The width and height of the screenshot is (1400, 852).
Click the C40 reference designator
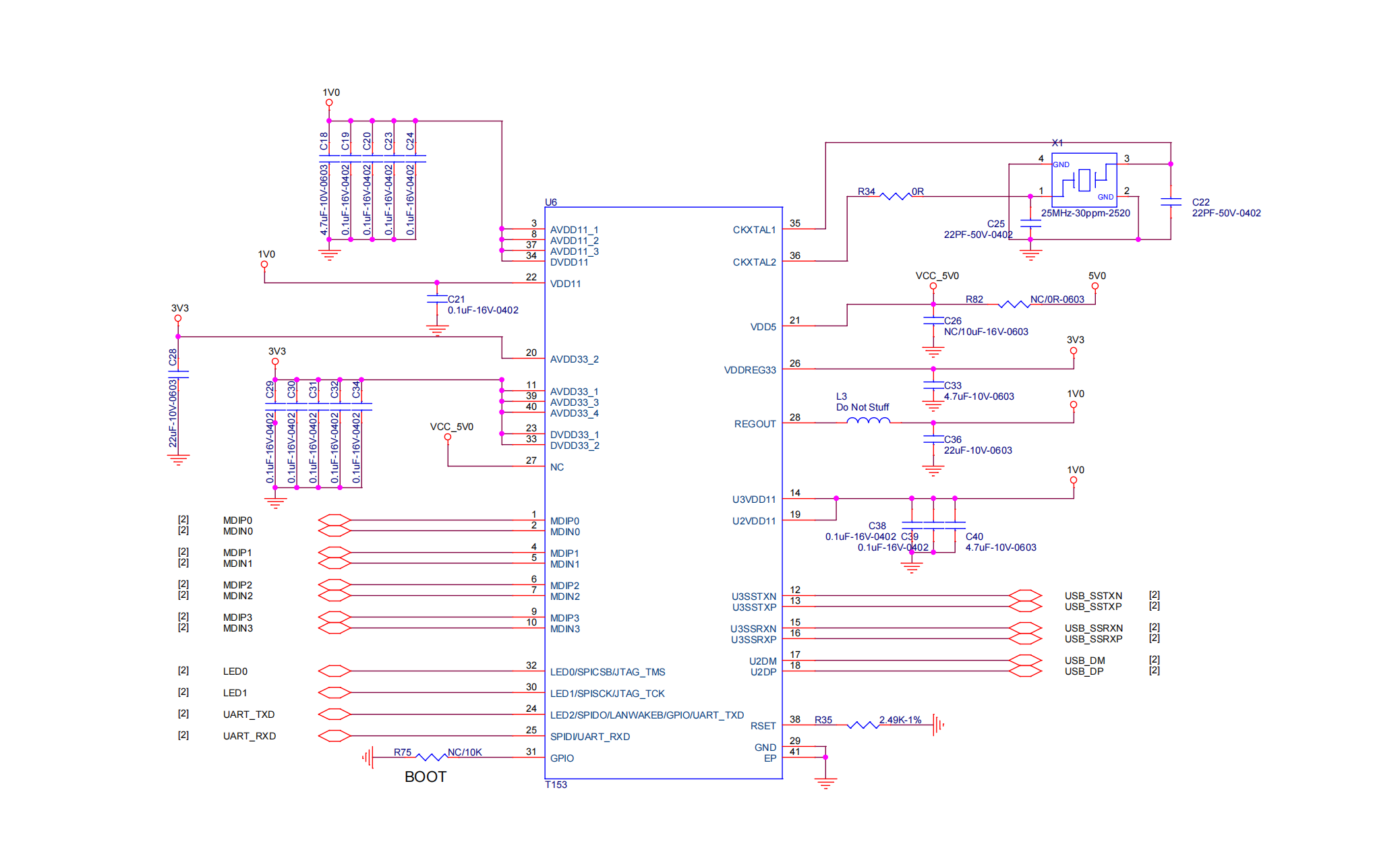point(974,537)
